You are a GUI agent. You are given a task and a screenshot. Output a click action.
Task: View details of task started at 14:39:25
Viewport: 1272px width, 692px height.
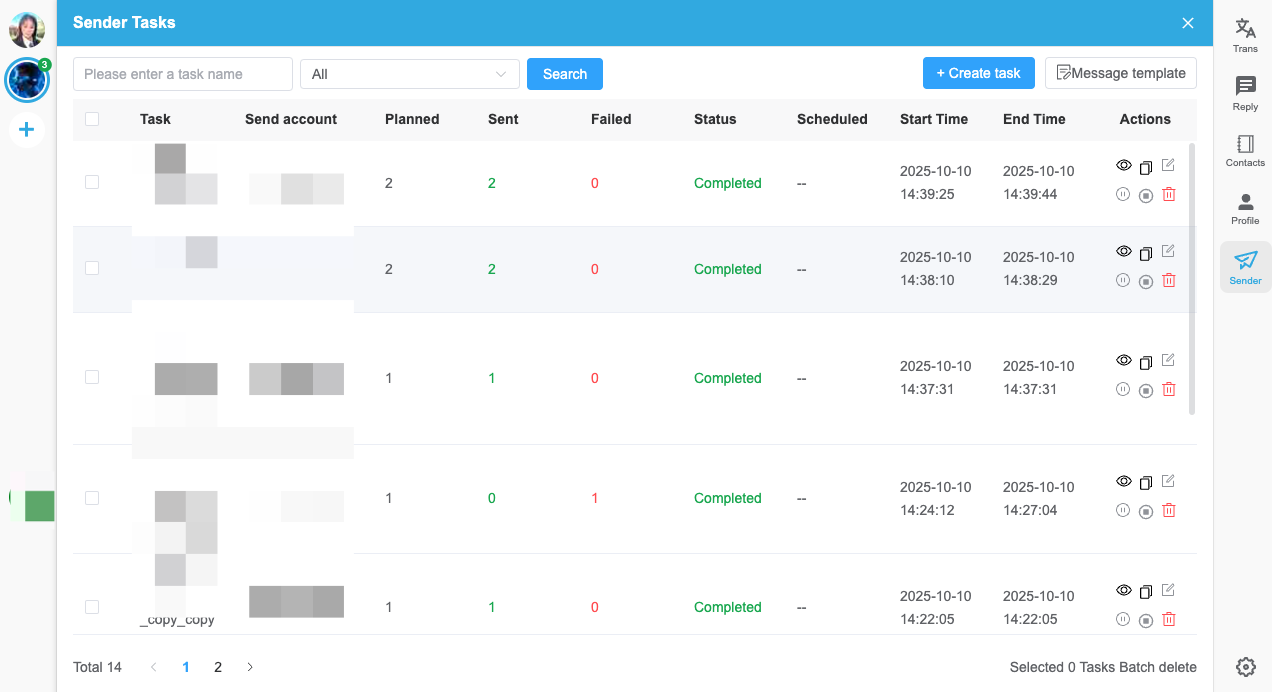pyautogui.click(x=1123, y=166)
